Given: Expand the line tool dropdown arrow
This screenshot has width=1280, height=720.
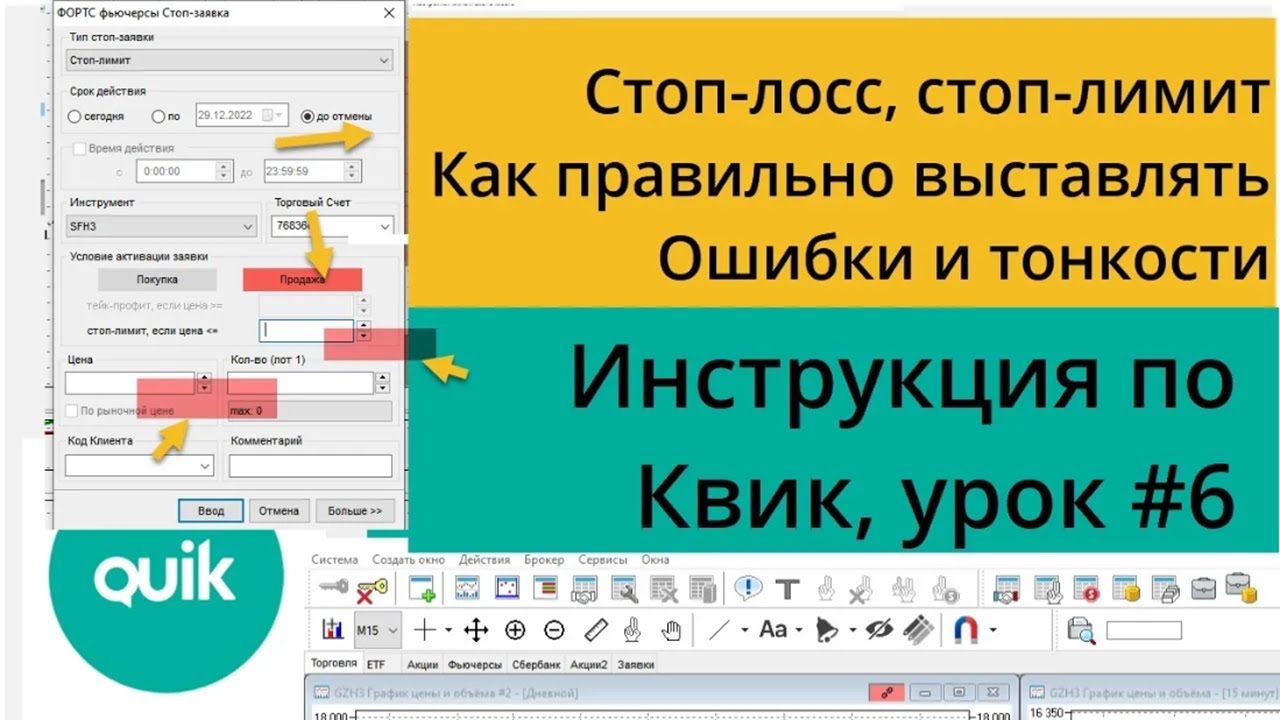Looking at the screenshot, I should click(744, 630).
